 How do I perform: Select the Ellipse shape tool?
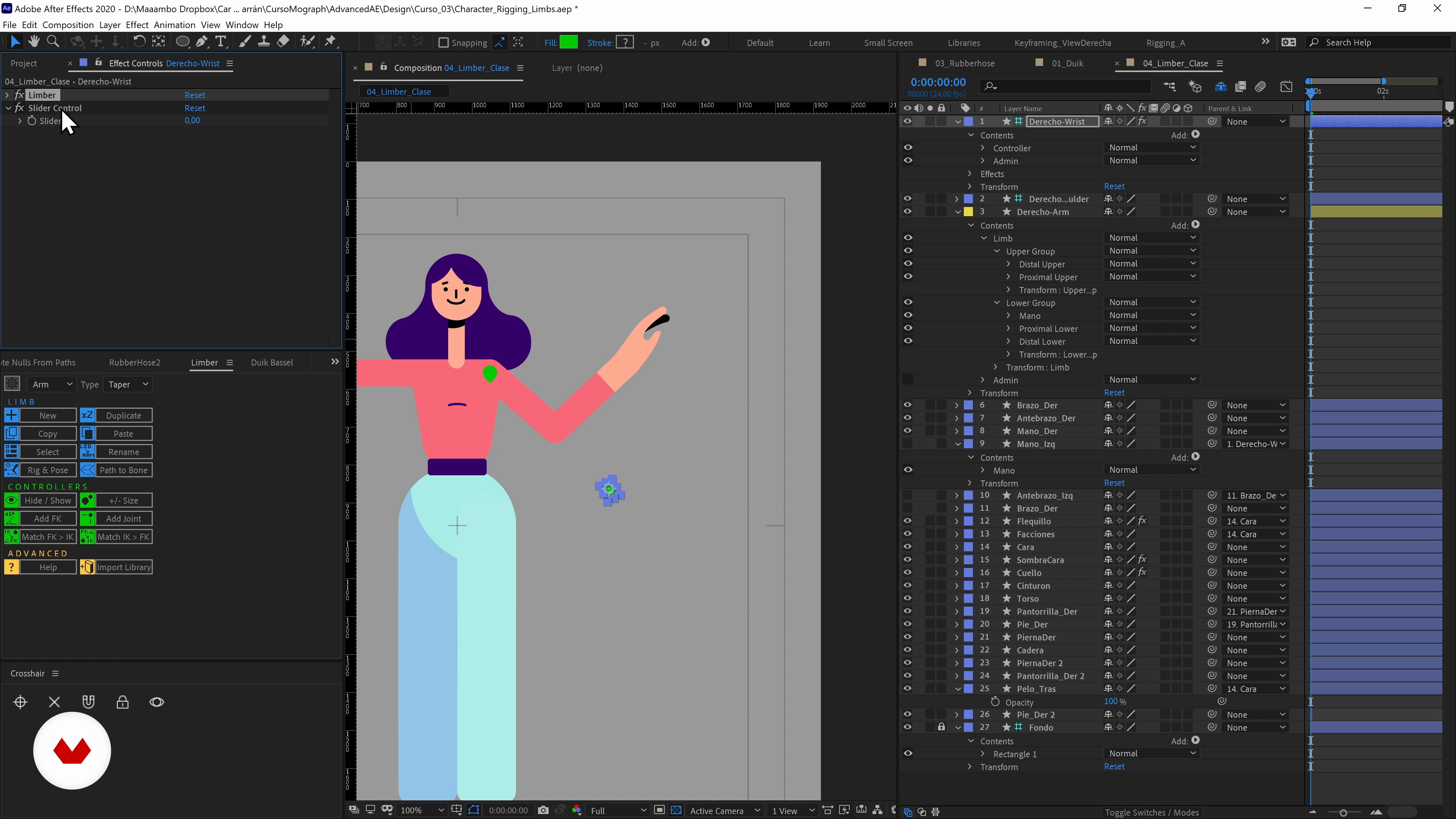[182, 41]
